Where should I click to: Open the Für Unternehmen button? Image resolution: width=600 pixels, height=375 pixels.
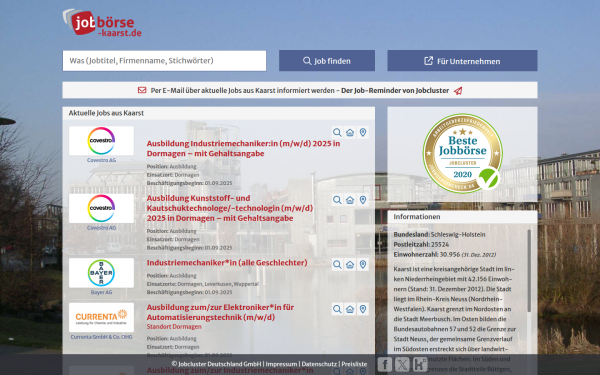point(462,61)
